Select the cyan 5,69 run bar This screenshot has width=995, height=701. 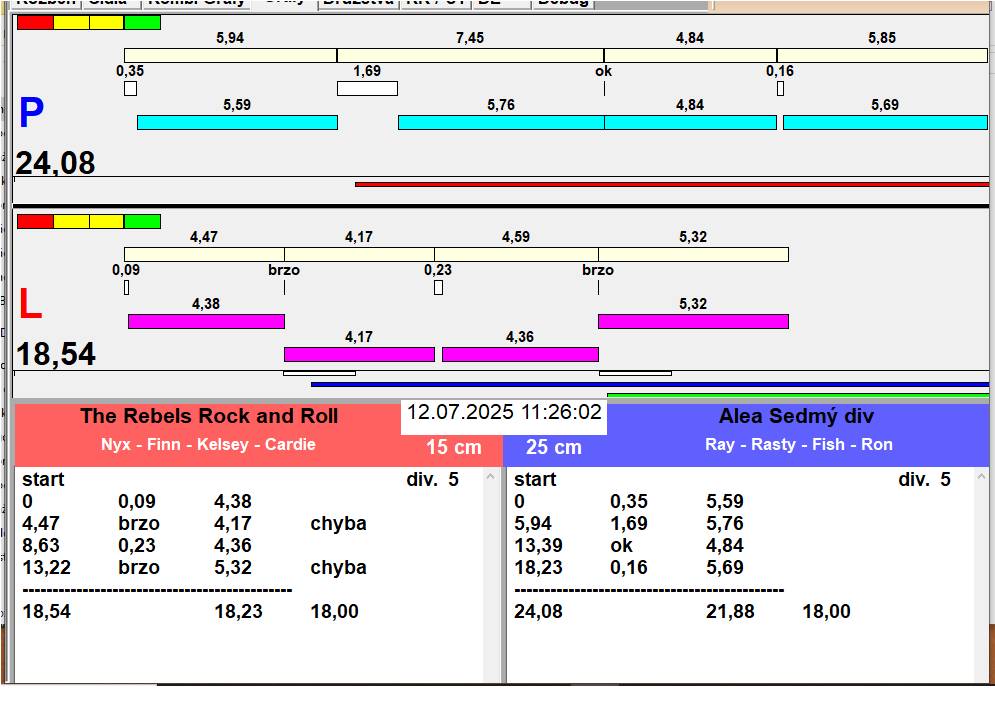(885, 122)
